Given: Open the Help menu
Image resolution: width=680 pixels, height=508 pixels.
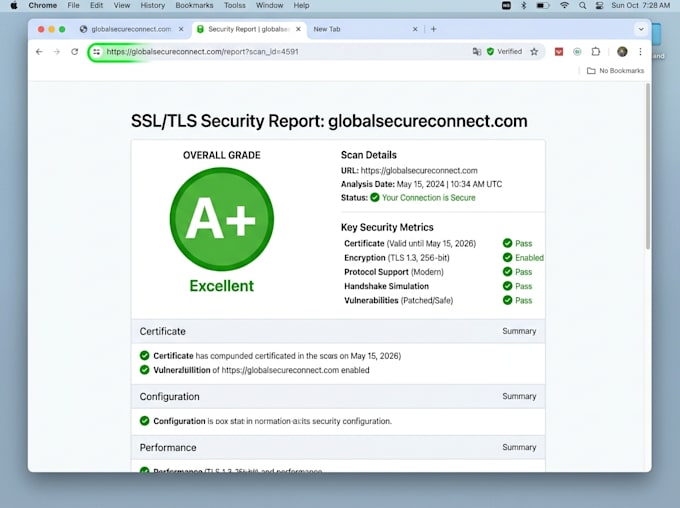Looking at the screenshot, I should click(301, 6).
